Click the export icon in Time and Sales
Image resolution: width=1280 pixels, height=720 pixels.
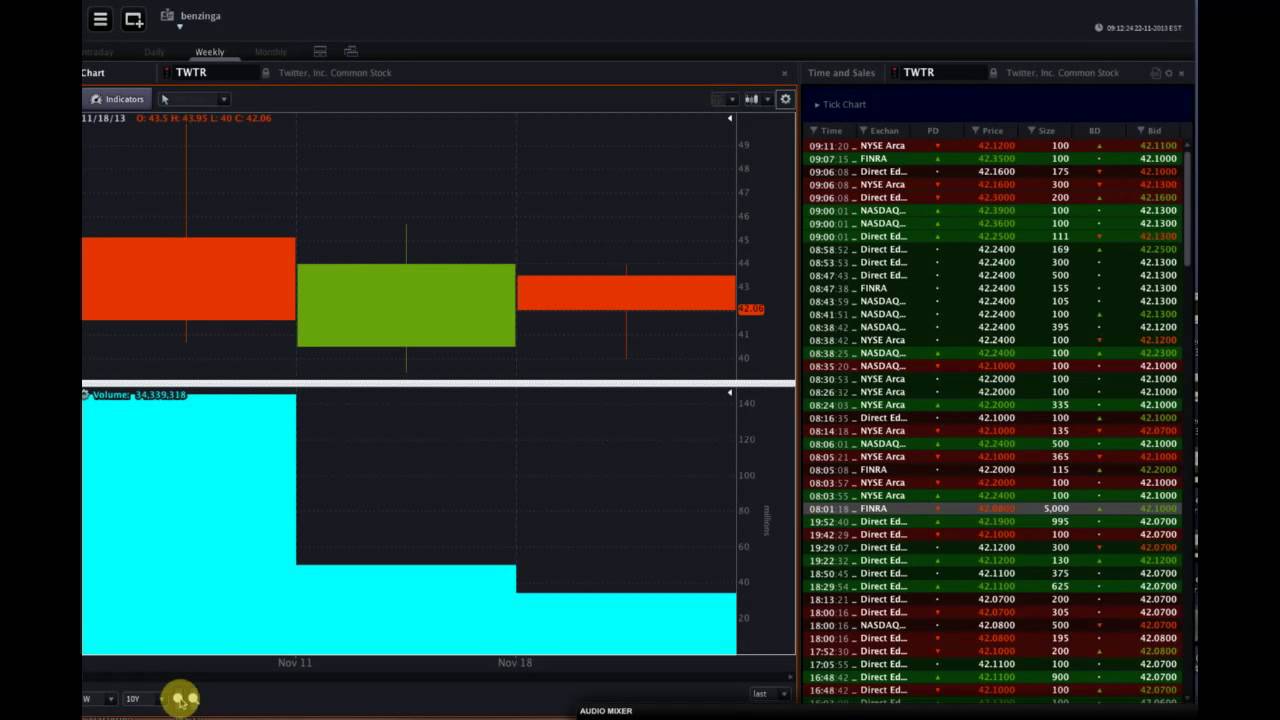click(x=1156, y=73)
